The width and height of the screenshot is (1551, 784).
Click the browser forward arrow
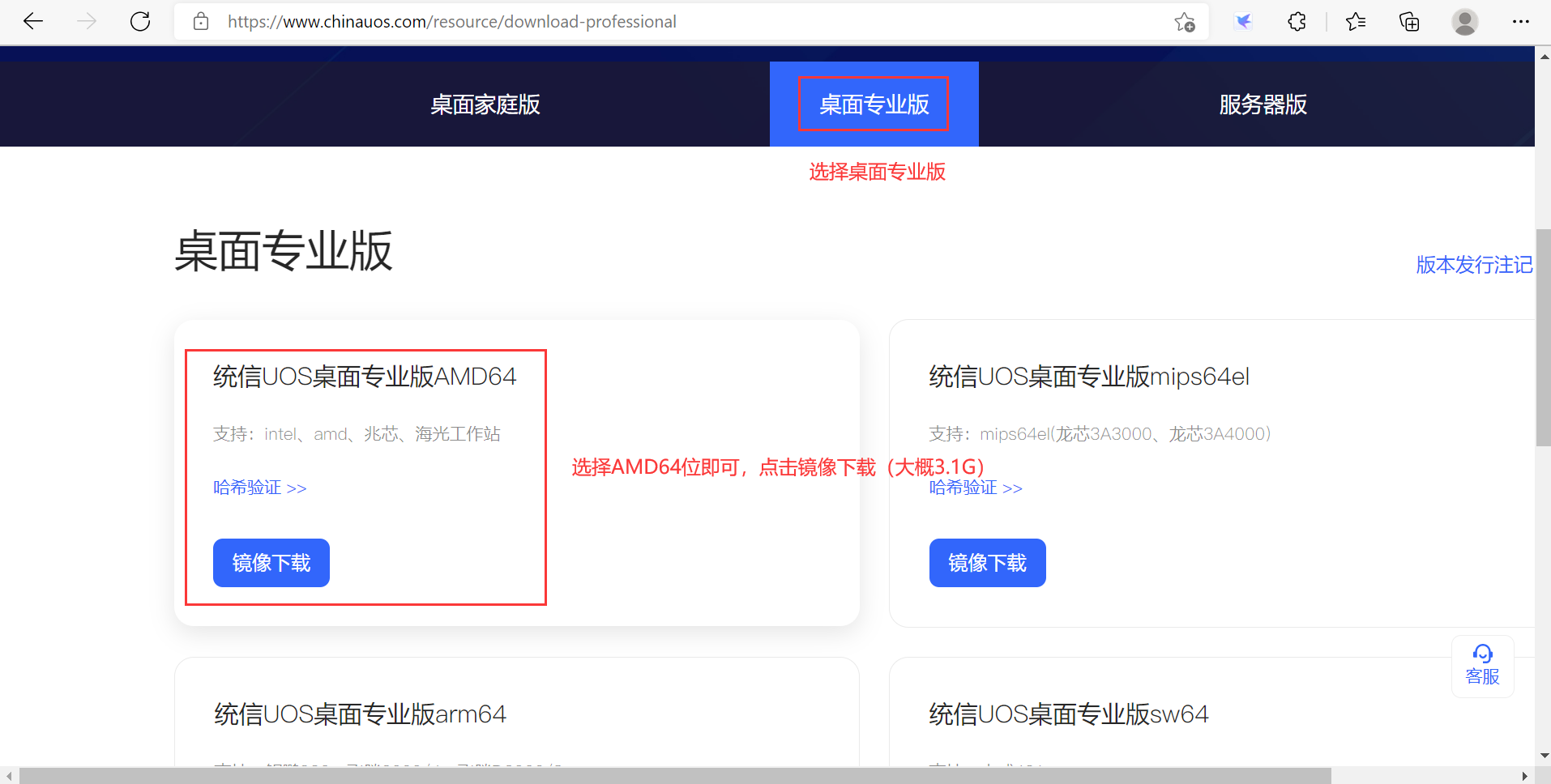(x=87, y=22)
